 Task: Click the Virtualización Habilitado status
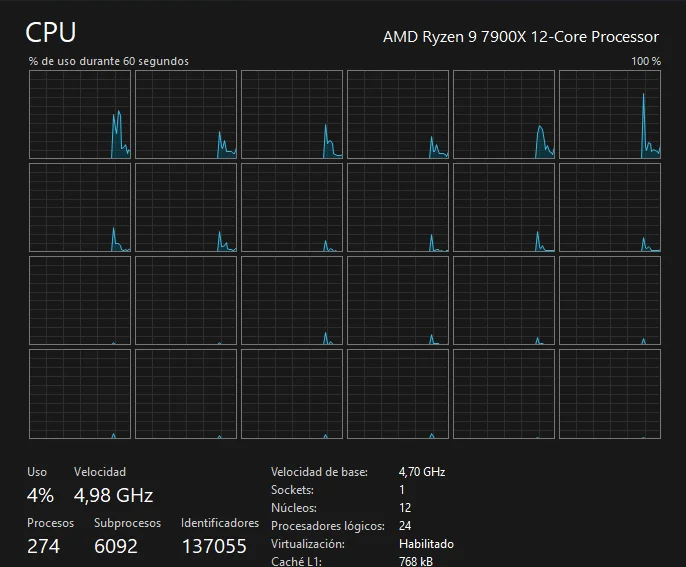pyautogui.click(x=426, y=544)
